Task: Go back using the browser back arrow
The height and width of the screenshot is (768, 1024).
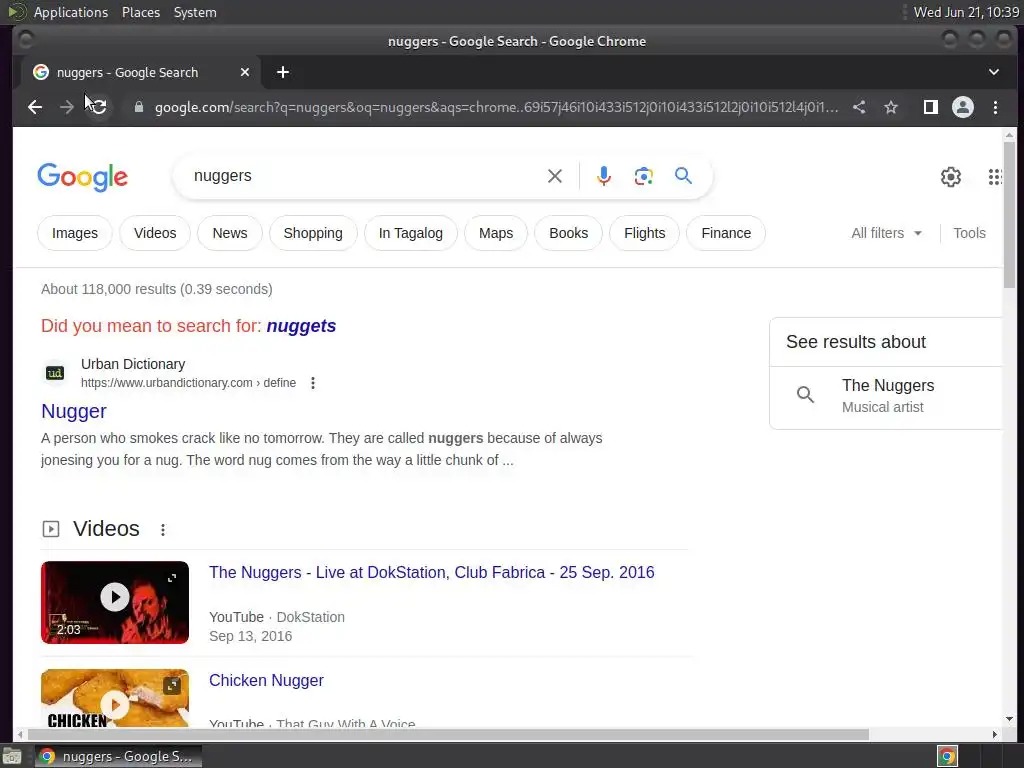Action: click(x=35, y=107)
